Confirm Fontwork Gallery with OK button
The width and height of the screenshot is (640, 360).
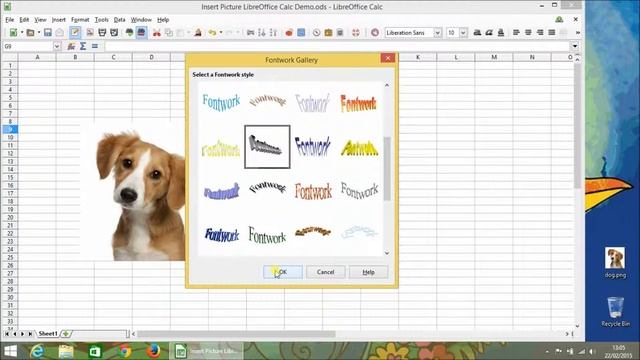click(x=283, y=272)
